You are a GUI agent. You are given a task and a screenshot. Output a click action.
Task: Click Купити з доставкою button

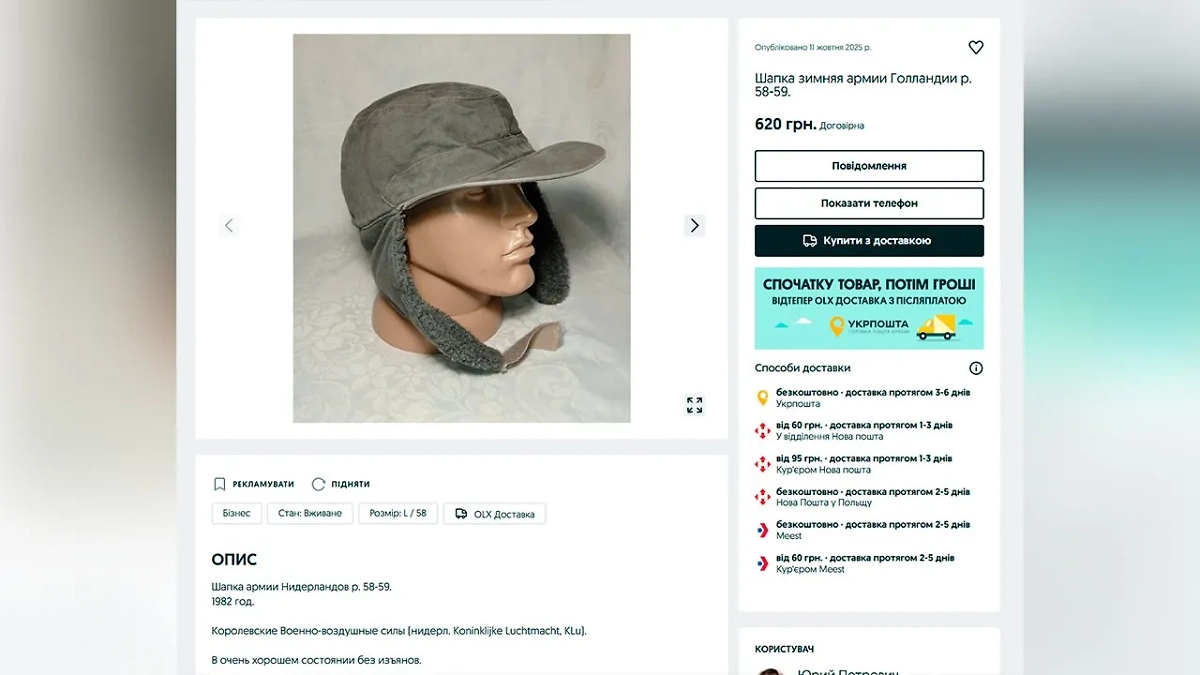[869, 241]
